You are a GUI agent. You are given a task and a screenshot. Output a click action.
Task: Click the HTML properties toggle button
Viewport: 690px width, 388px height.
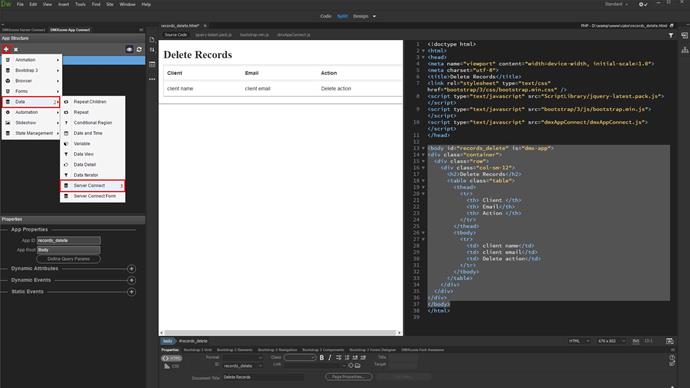click(172, 358)
